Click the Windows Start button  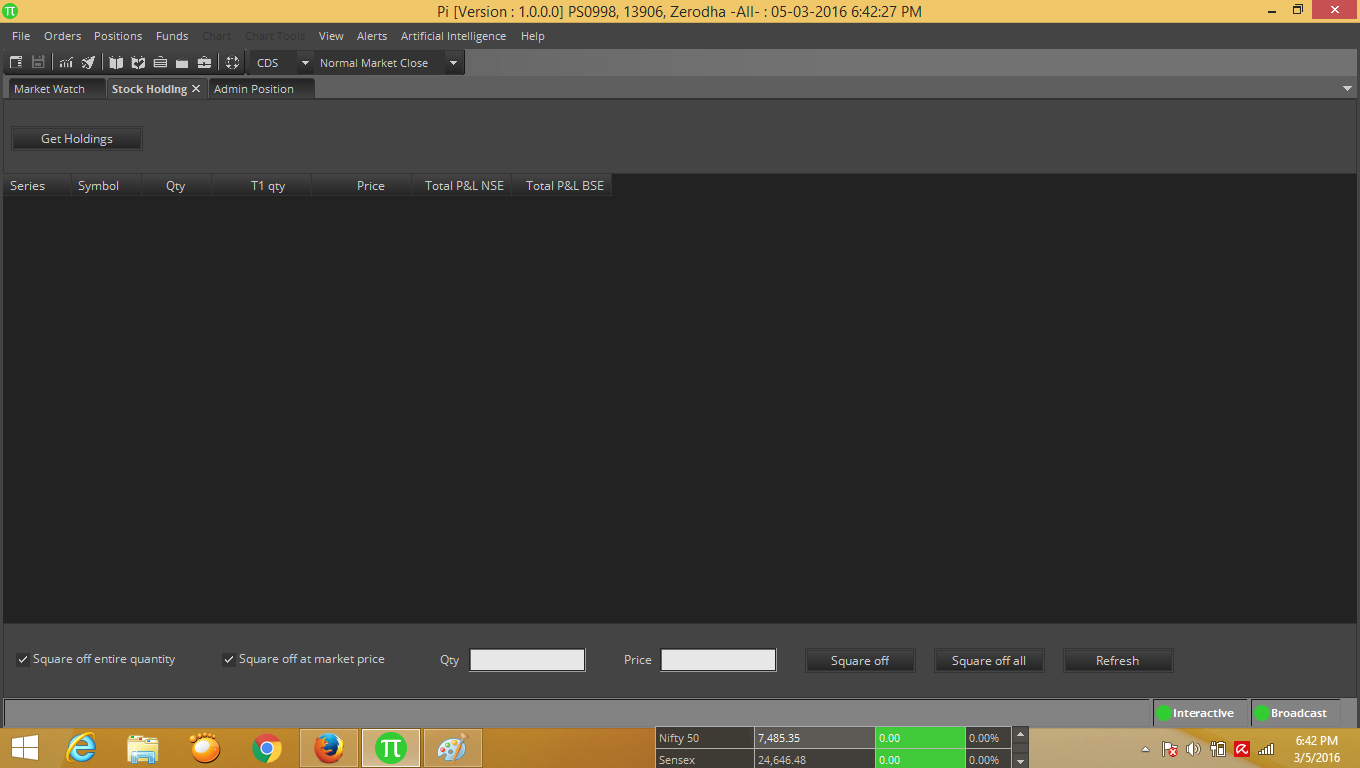(x=24, y=748)
